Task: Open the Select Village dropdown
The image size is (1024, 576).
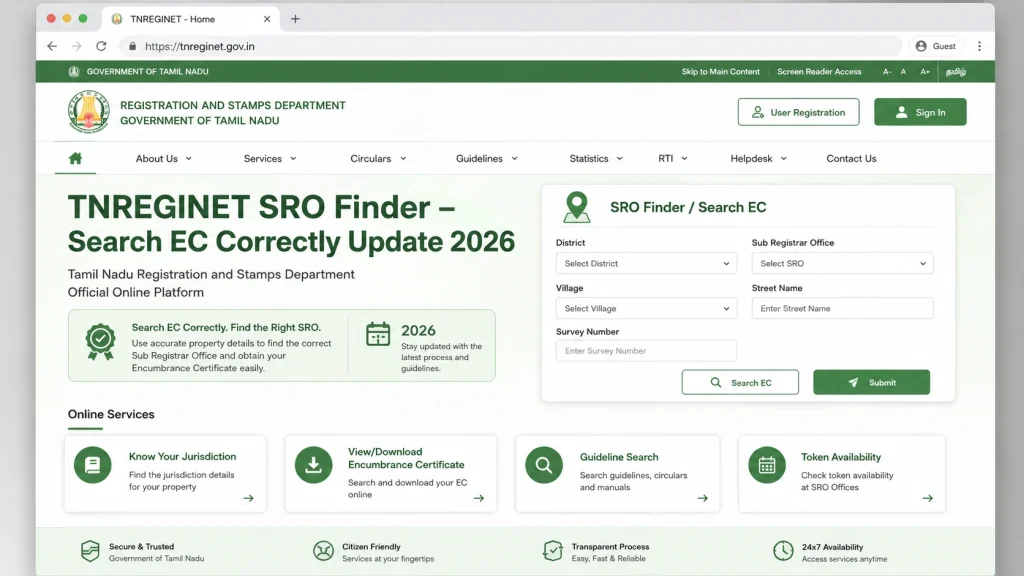Action: click(x=646, y=308)
